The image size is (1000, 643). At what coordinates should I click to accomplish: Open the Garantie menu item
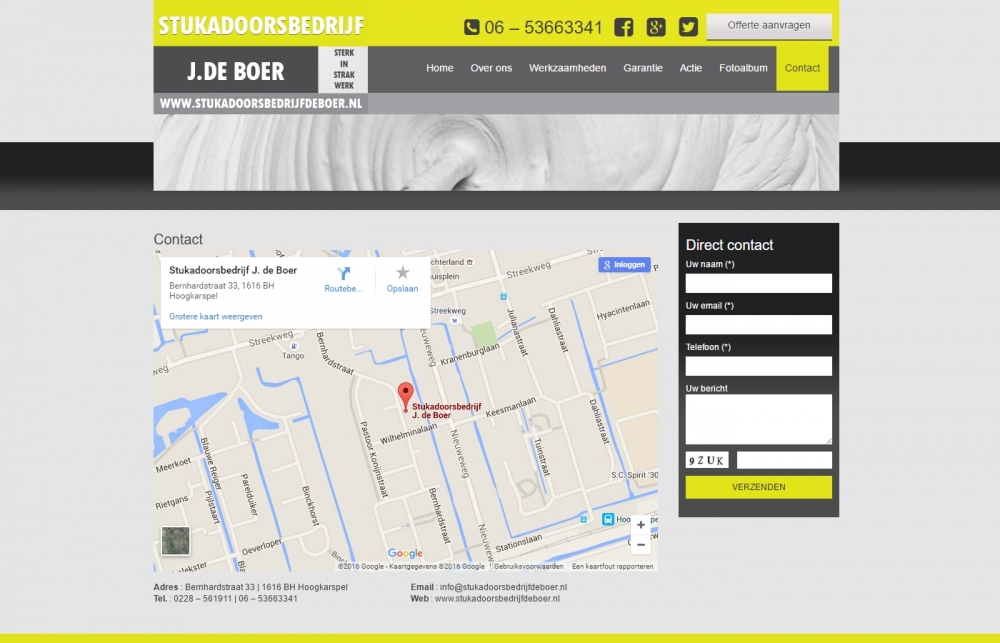[643, 68]
